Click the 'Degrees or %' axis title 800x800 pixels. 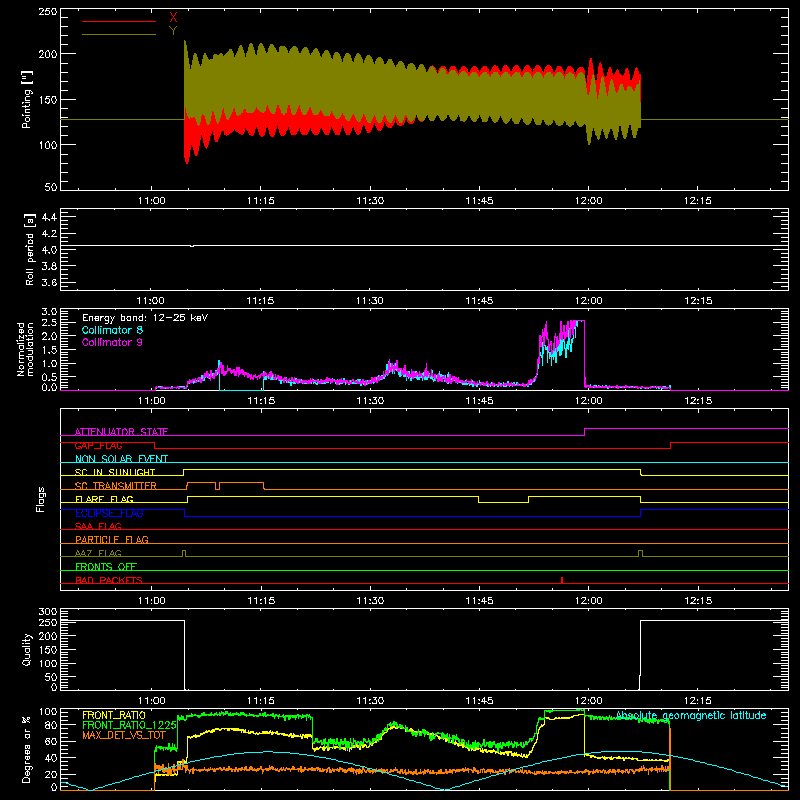27,749
